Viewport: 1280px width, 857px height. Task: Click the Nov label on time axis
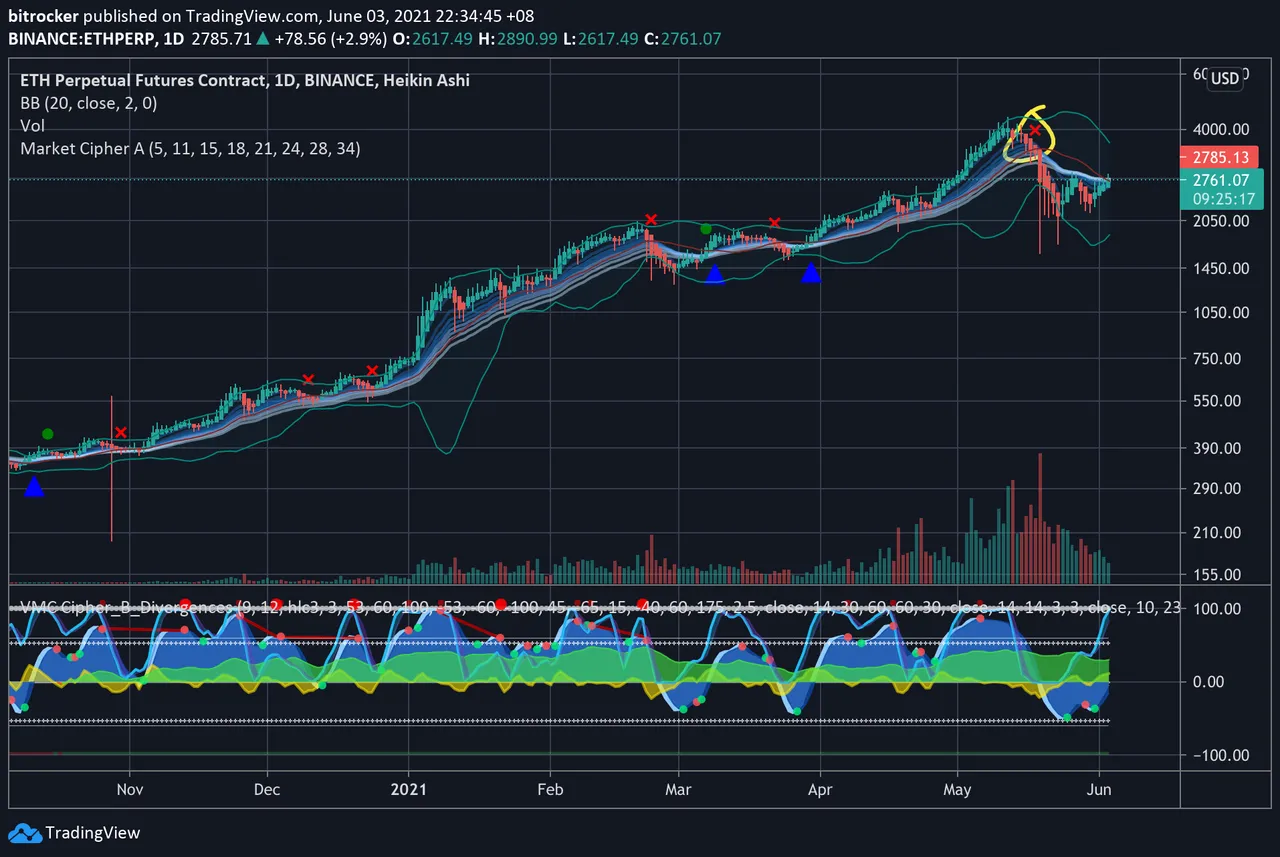(131, 789)
